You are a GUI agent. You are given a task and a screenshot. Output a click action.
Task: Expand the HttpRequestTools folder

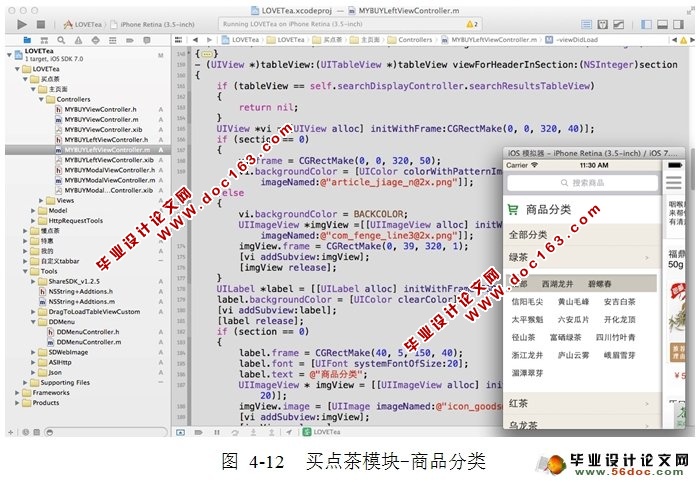[x=33, y=221]
